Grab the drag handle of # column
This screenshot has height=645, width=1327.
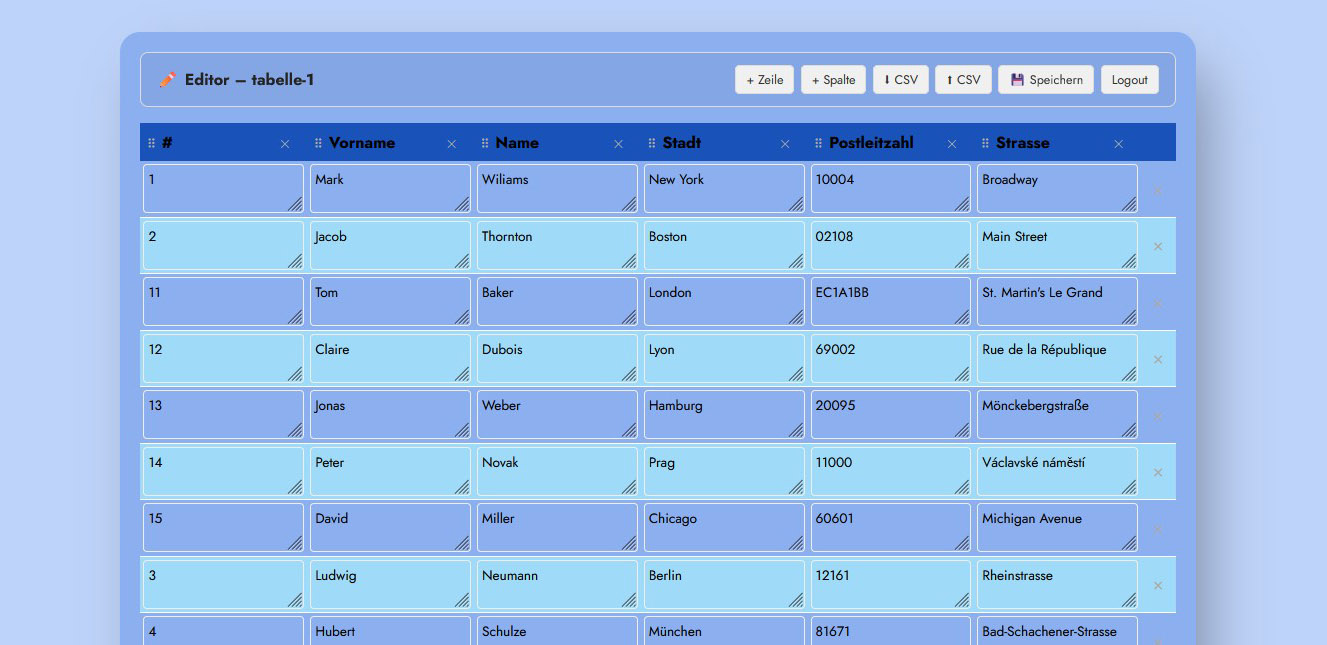click(152, 143)
